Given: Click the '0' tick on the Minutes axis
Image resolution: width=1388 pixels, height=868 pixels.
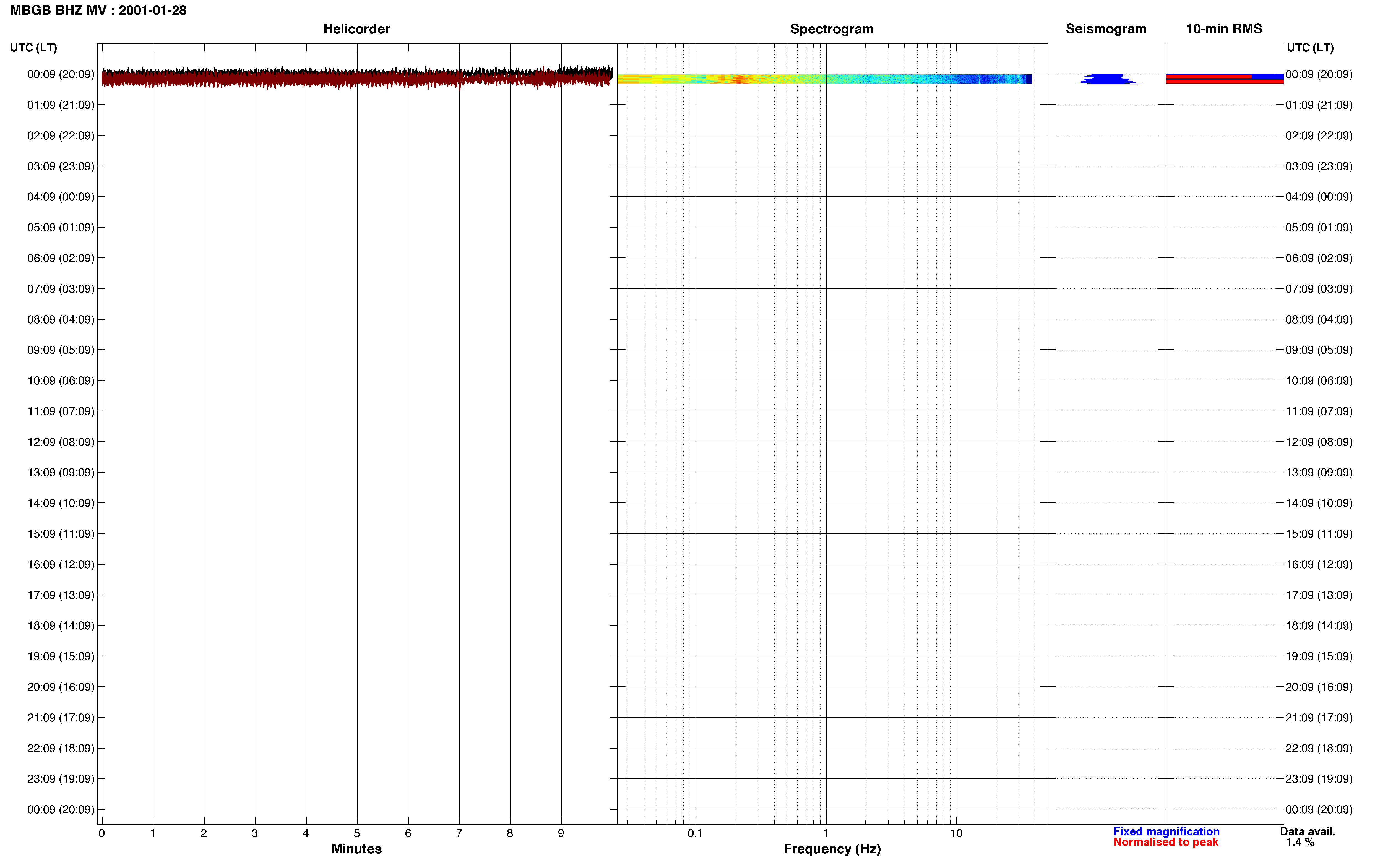Looking at the screenshot, I should click(101, 833).
